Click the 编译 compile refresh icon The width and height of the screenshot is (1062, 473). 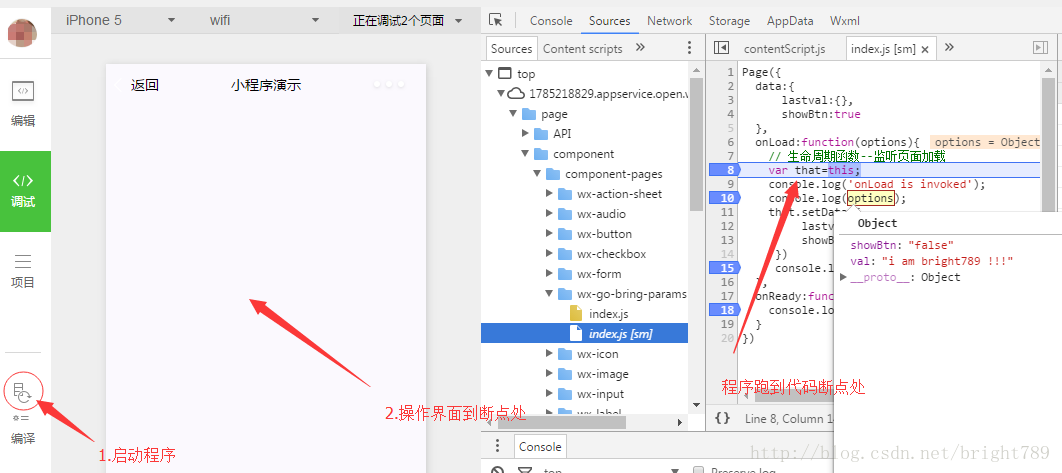(23, 392)
